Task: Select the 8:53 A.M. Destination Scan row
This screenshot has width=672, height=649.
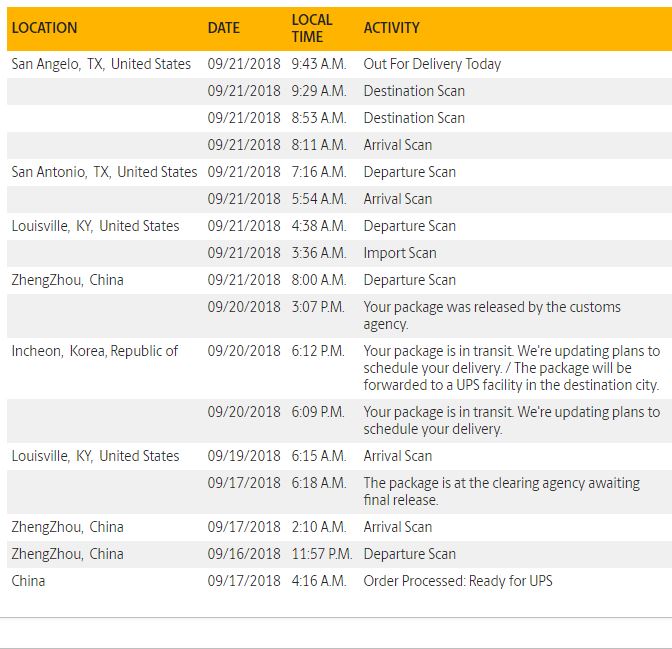Action: click(x=339, y=118)
